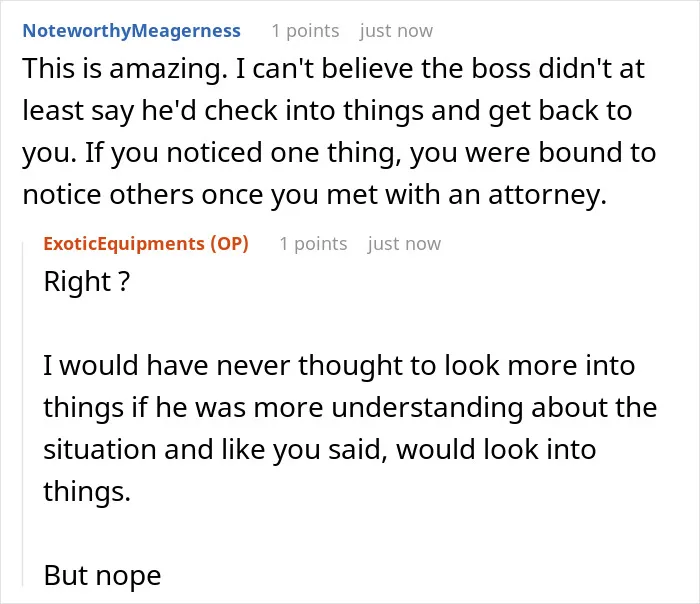
Task: Click the top comment's just now timestamp
Action: click(396, 31)
